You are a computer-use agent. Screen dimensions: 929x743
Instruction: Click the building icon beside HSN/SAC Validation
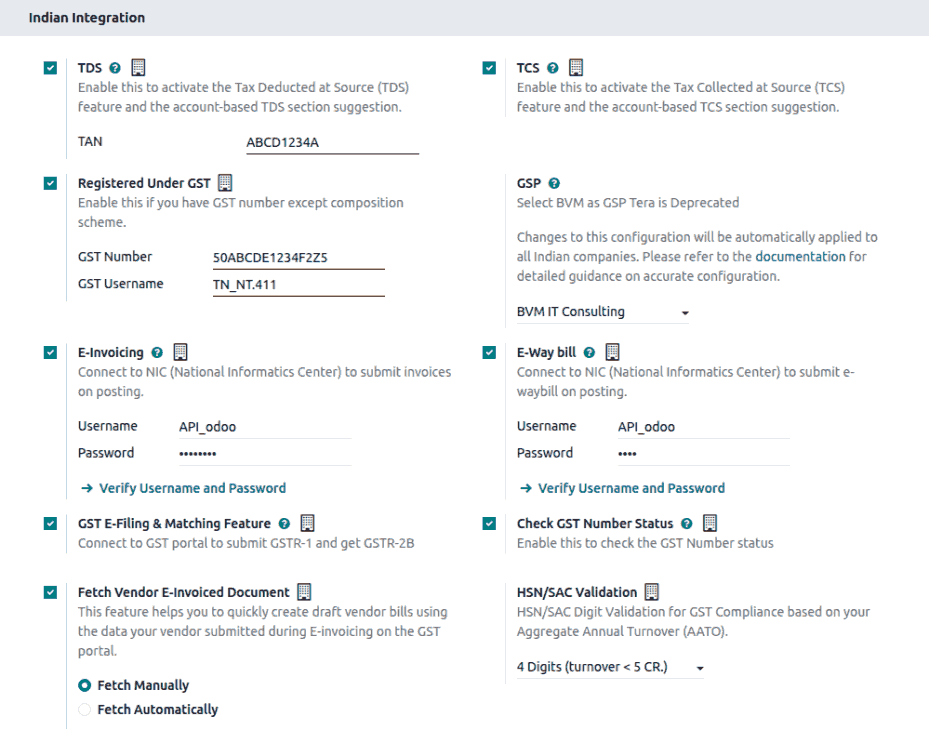point(651,592)
